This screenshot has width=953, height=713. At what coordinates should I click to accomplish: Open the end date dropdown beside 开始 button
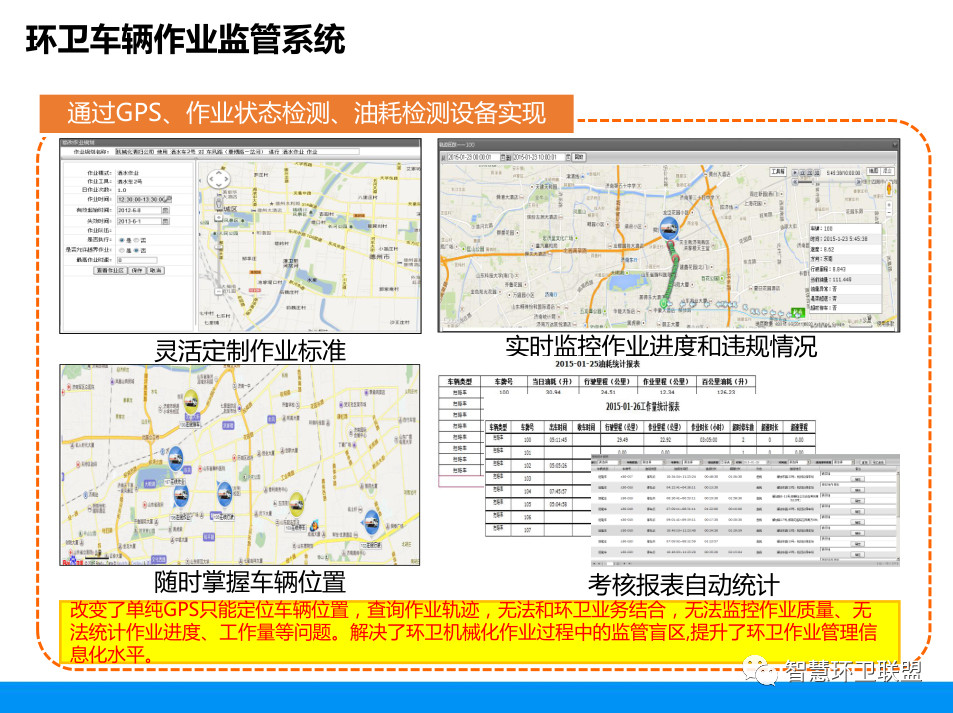pyautogui.click(x=567, y=157)
